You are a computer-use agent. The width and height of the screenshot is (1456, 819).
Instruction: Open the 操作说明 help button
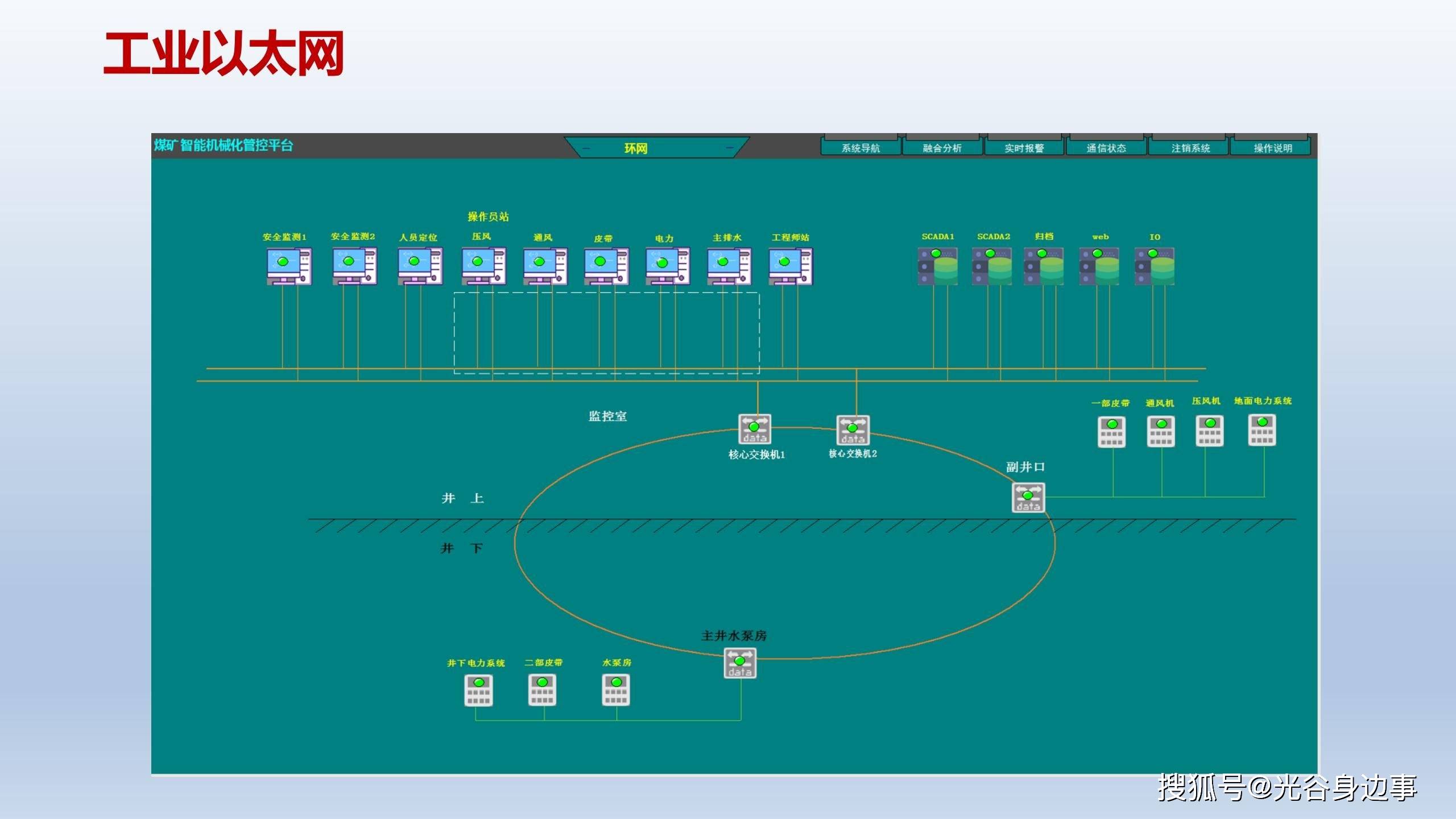coord(1272,147)
